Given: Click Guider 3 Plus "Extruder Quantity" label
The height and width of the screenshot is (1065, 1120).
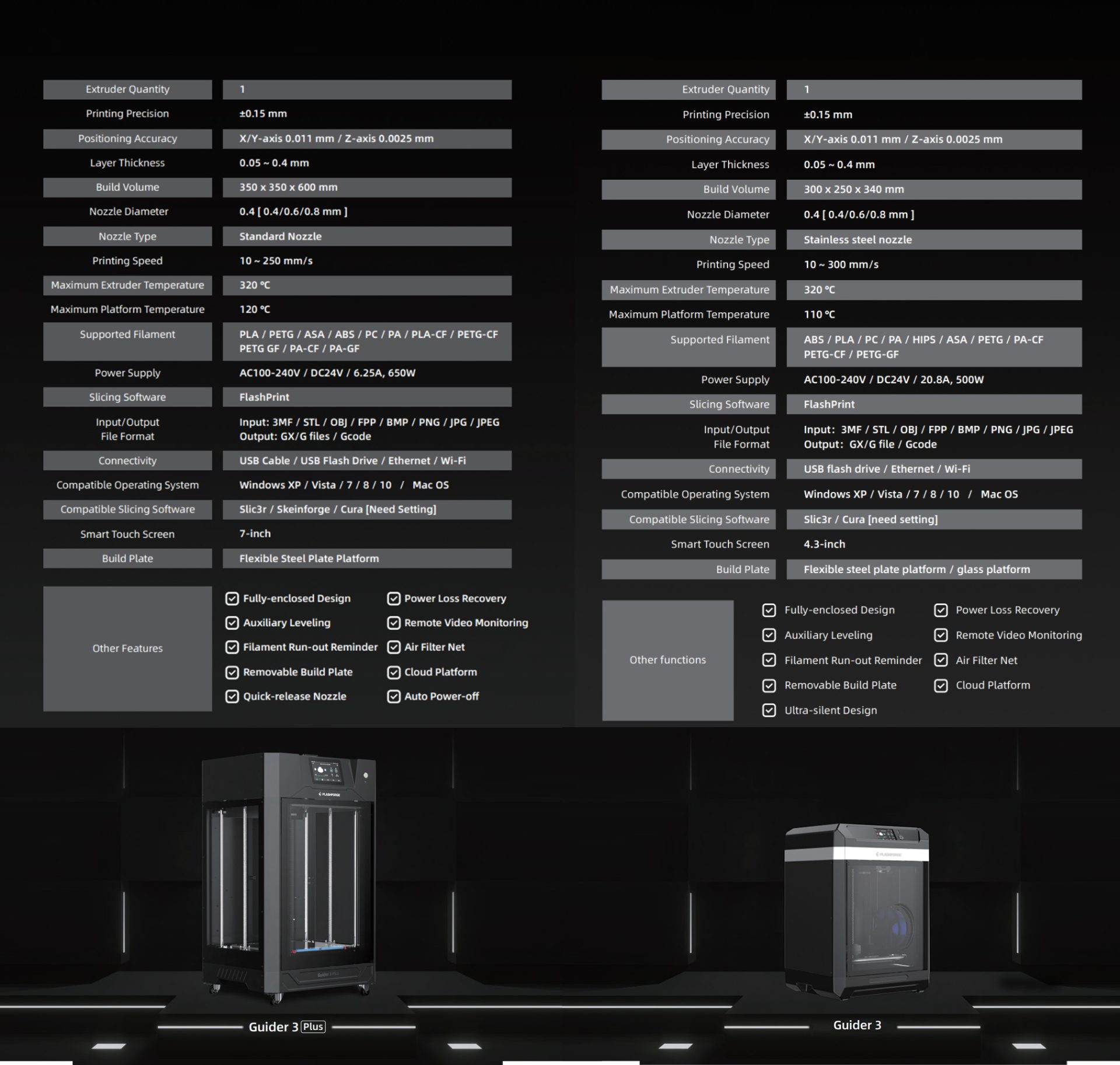Looking at the screenshot, I should 127,89.
